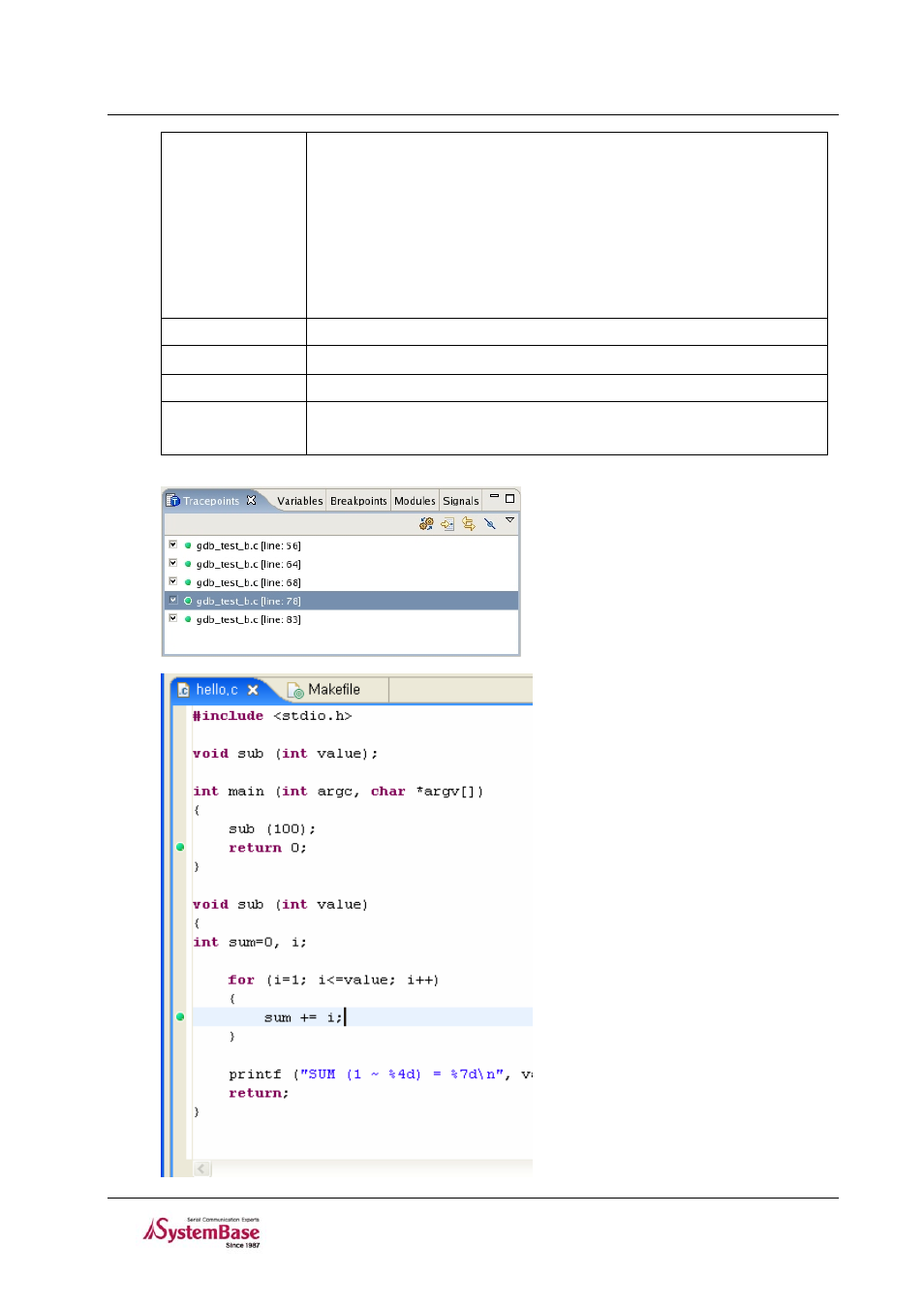Click the SystemBase logo in footer
This screenshot has width=924, height=1308.
(202, 1232)
